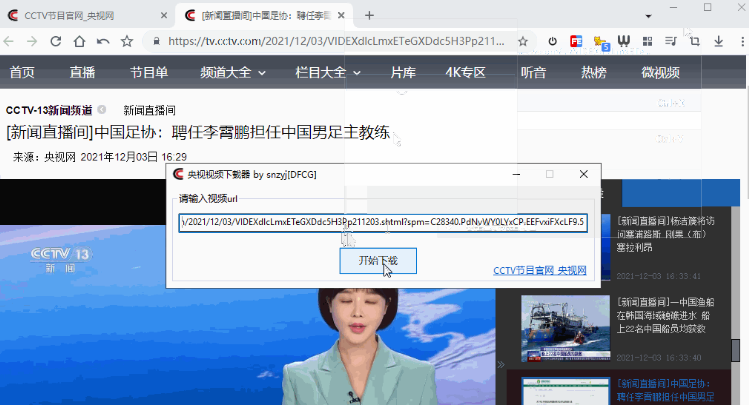The height and width of the screenshot is (407, 749).
Task: Click the 开始下载 button
Action: [x=378, y=261]
